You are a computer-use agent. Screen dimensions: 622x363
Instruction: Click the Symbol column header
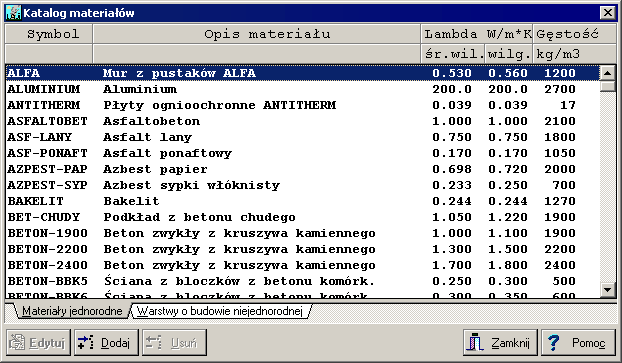pyautogui.click(x=49, y=34)
